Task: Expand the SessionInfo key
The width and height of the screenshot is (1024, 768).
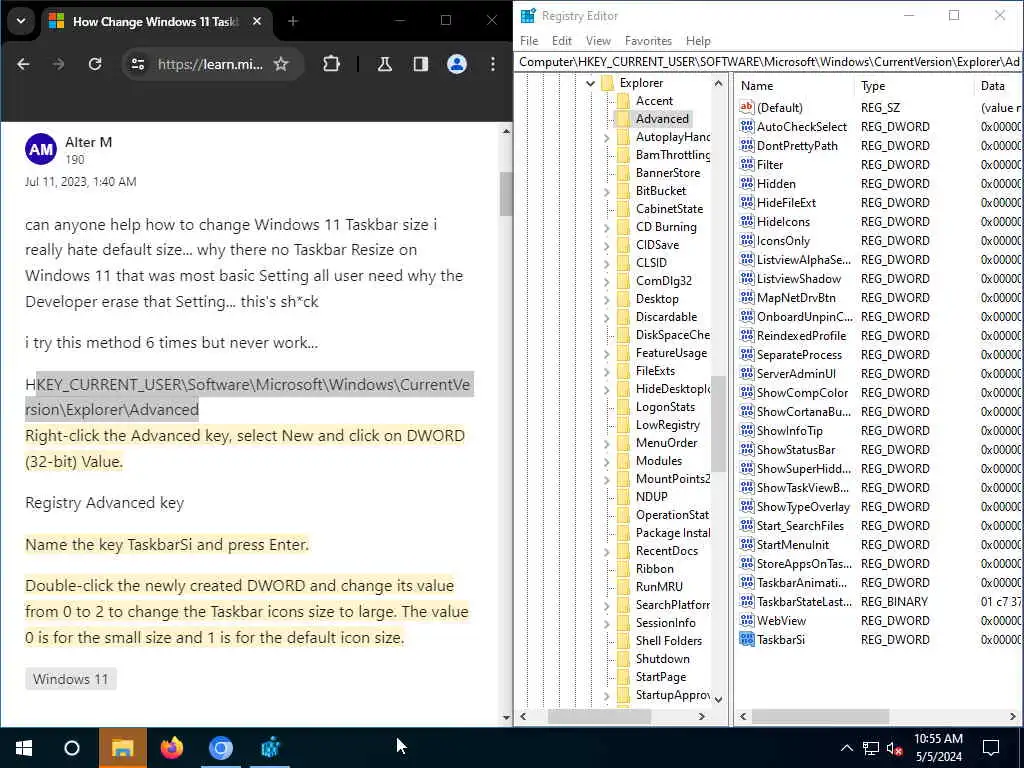Action: pos(607,624)
